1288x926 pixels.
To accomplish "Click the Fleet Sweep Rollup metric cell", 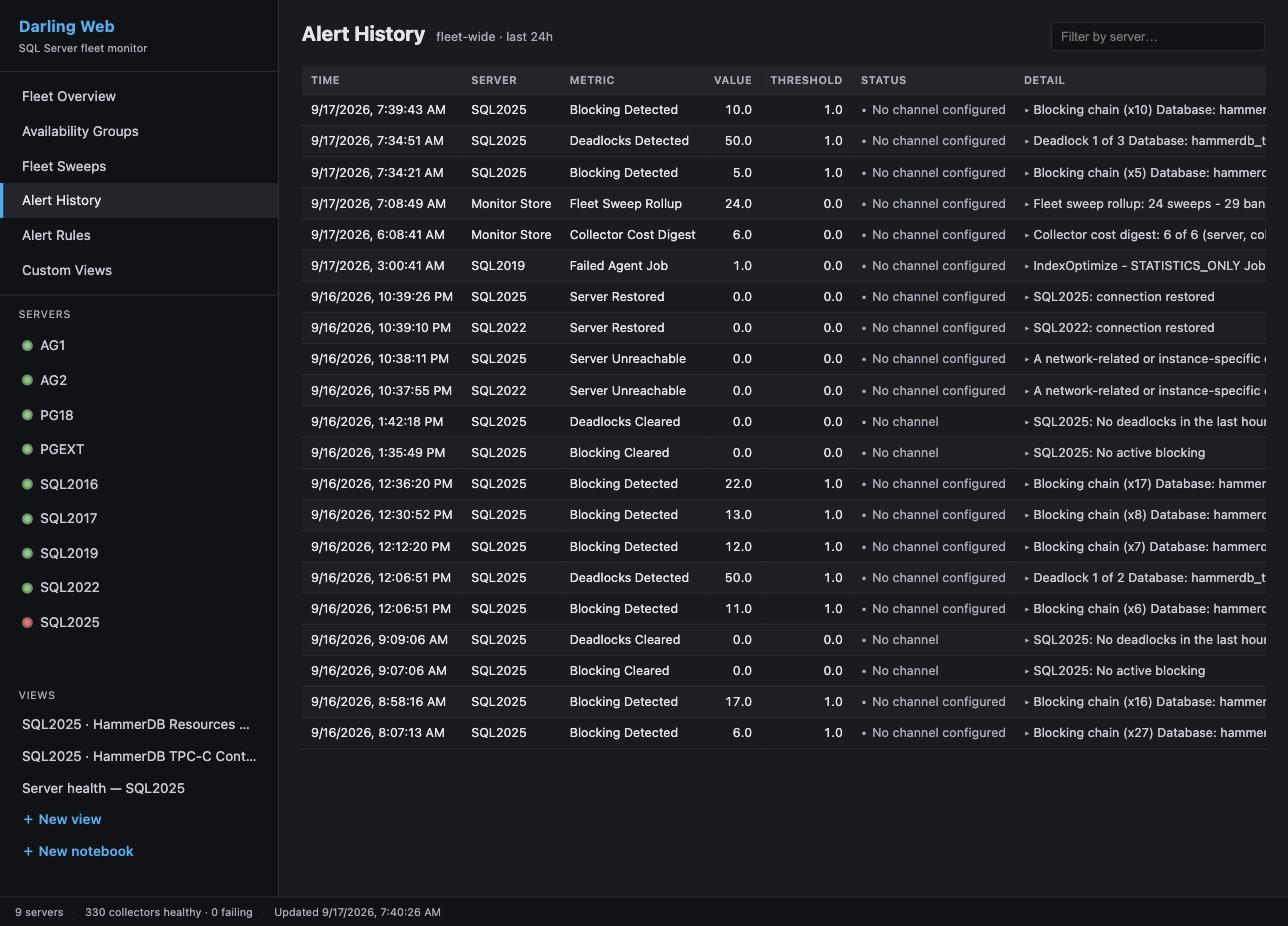I will 626,204.
